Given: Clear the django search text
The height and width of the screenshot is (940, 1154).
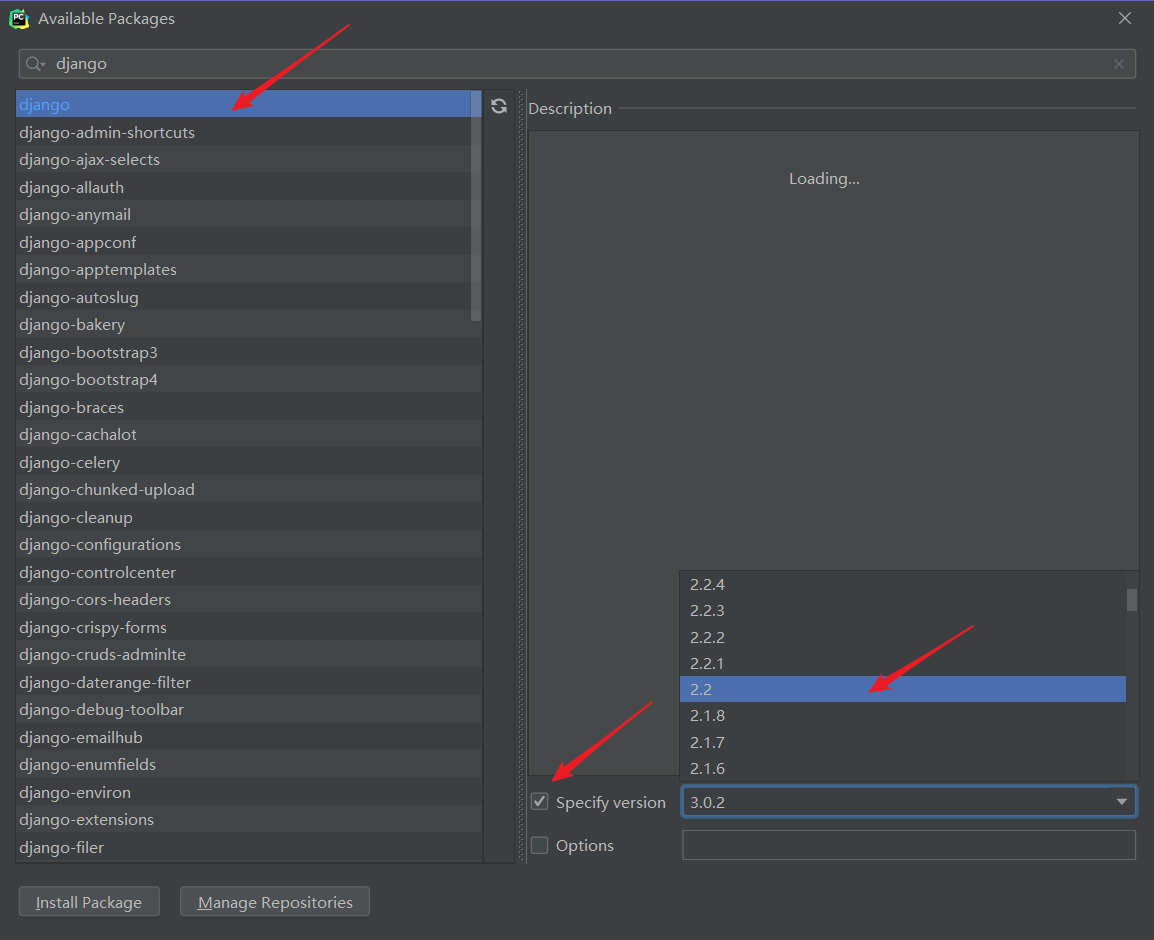Looking at the screenshot, I should pos(1119,64).
